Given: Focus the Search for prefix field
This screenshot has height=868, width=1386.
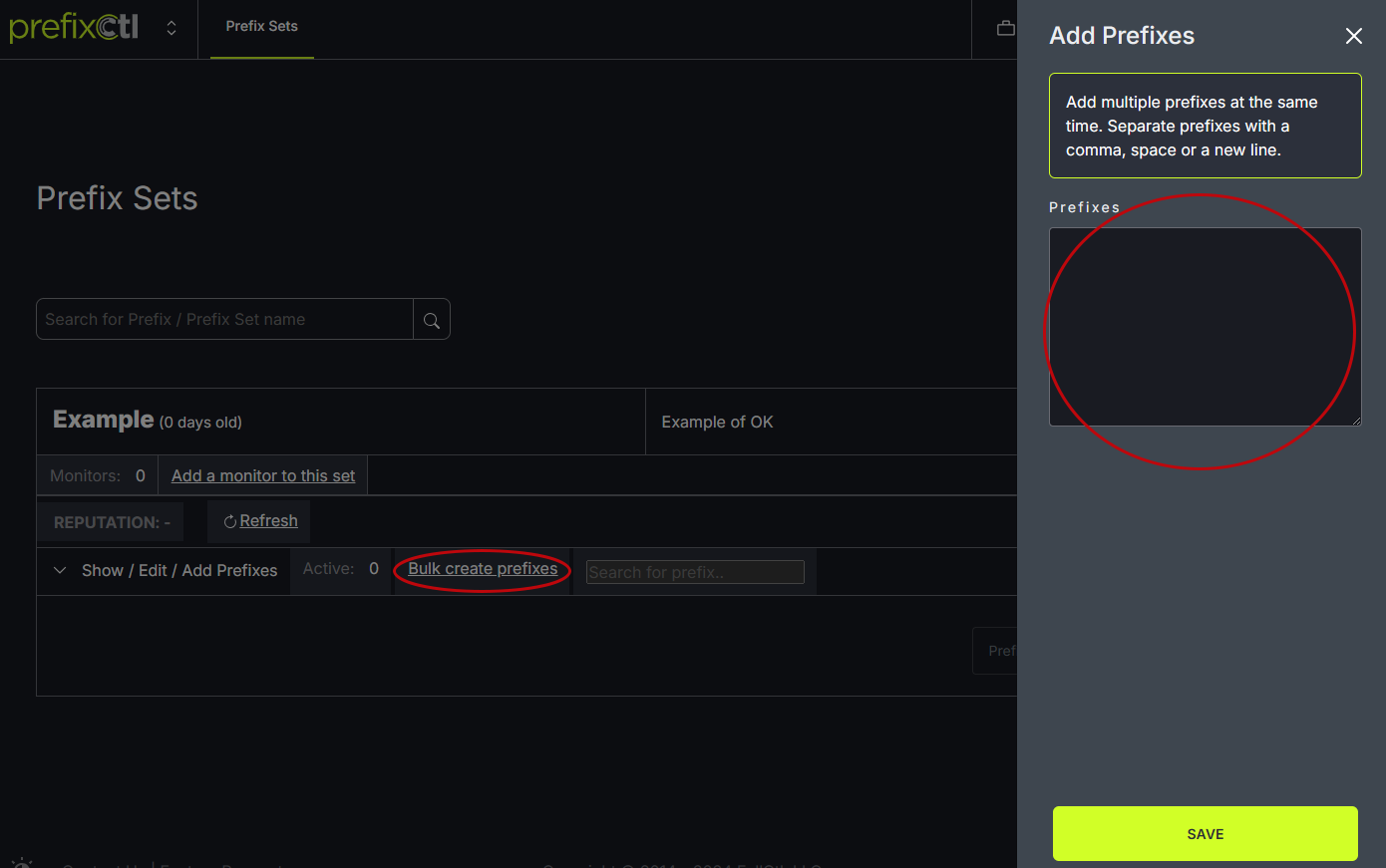Looking at the screenshot, I should (x=694, y=572).
